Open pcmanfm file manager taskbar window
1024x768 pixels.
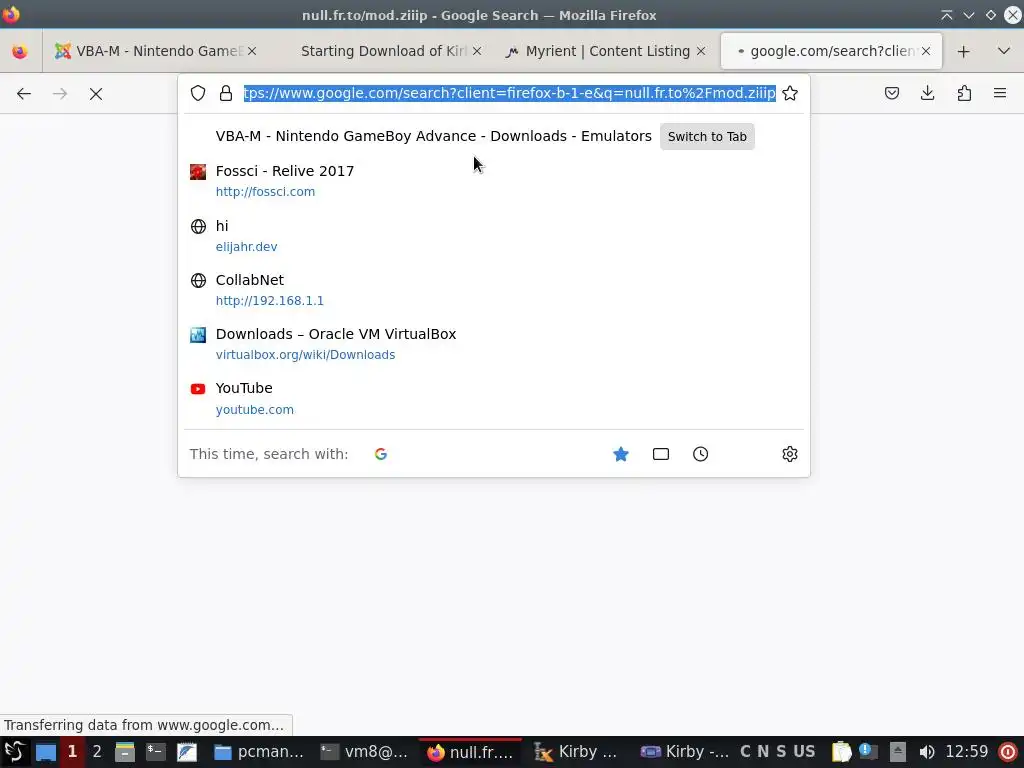click(259, 752)
